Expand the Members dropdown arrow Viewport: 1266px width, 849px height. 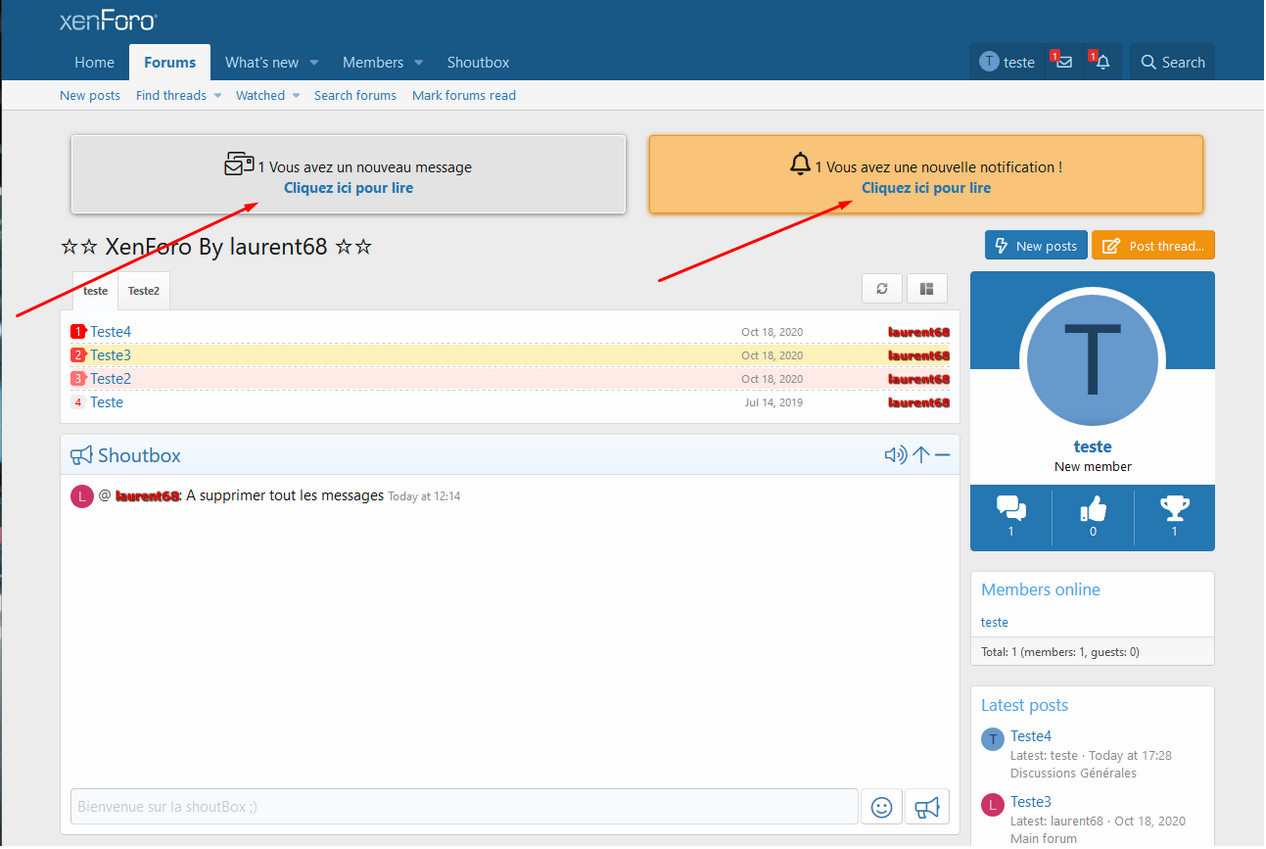point(419,62)
